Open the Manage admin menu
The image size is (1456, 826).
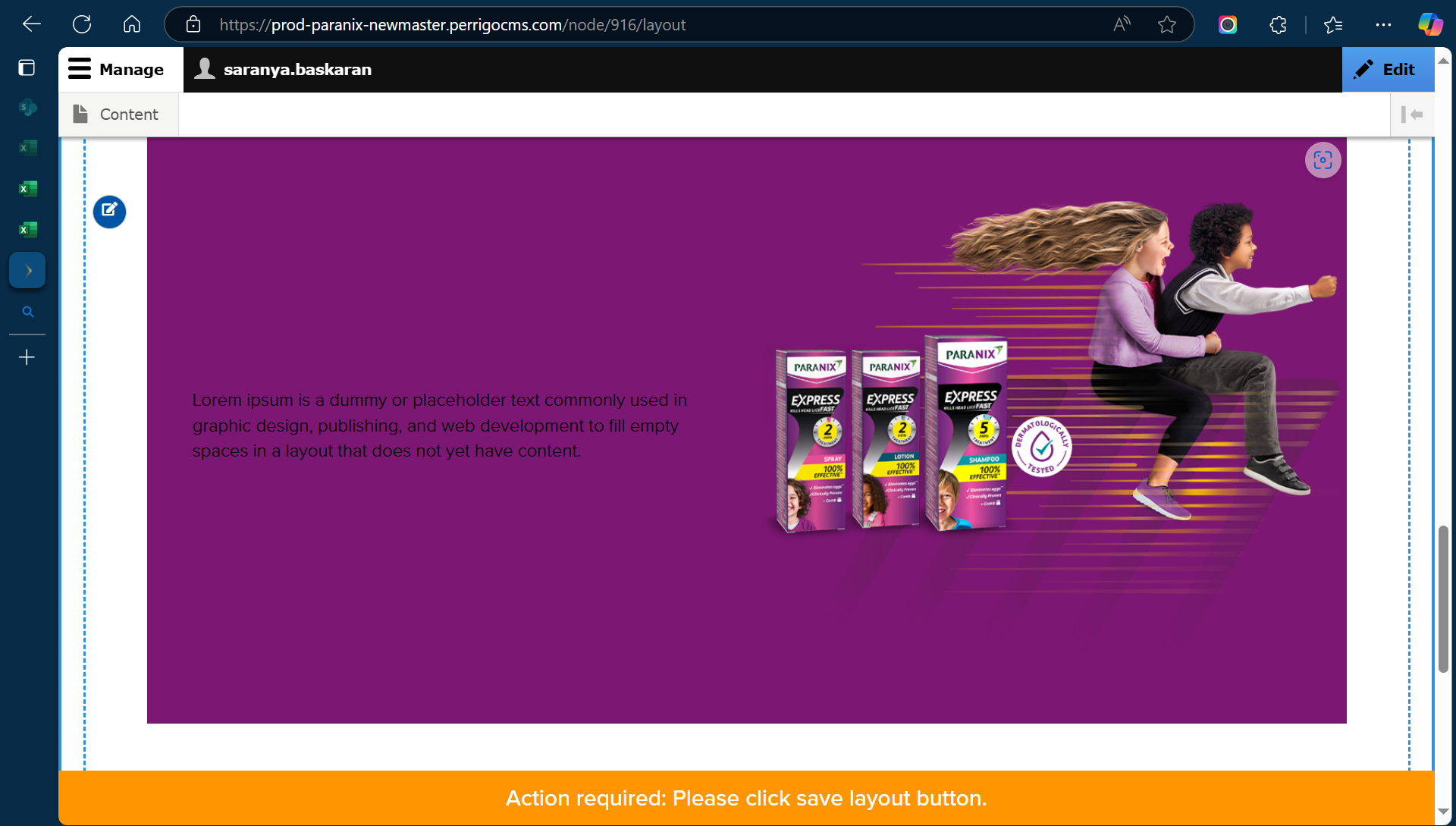coord(121,69)
